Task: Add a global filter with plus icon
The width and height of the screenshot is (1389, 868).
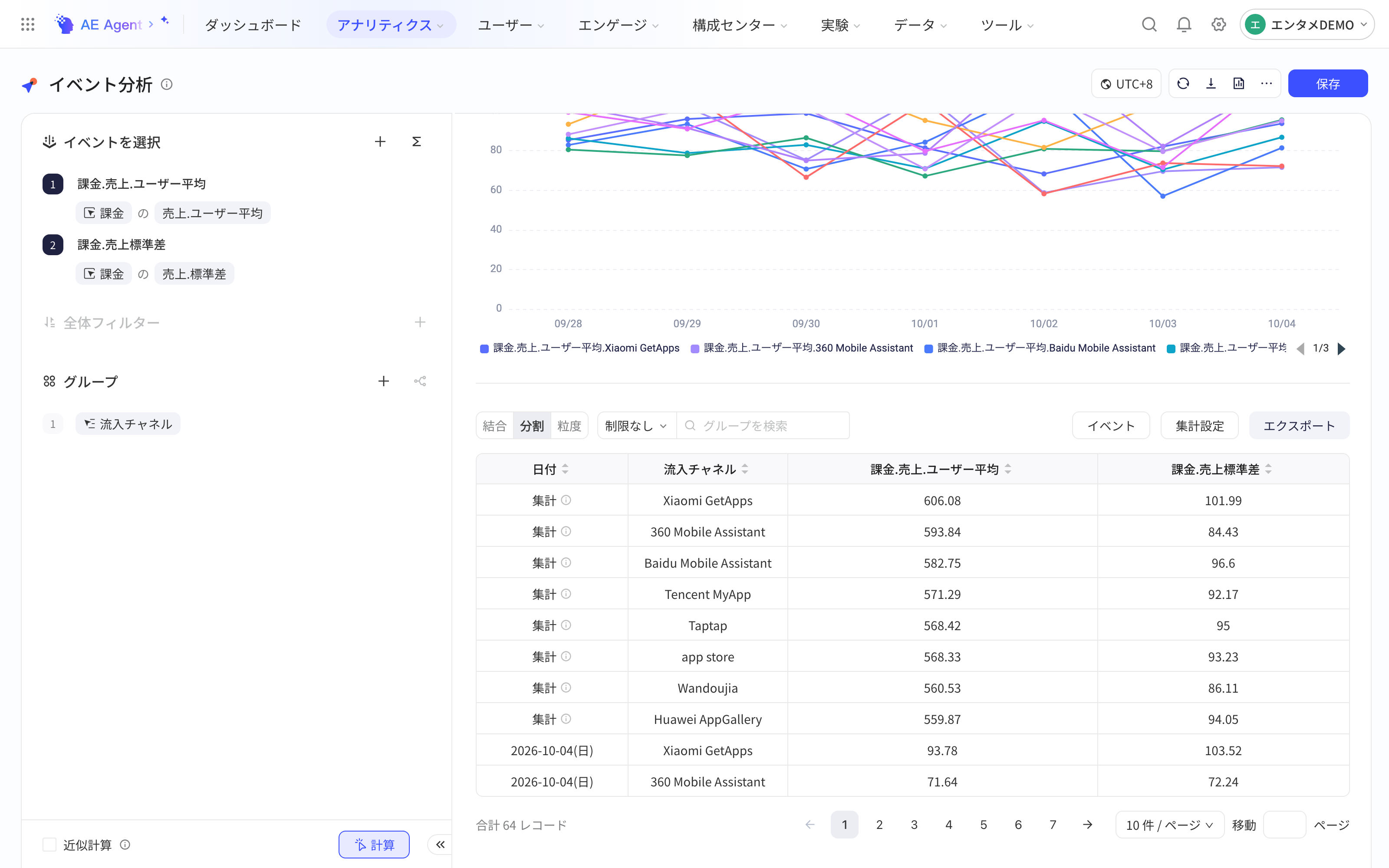Action: click(420, 322)
